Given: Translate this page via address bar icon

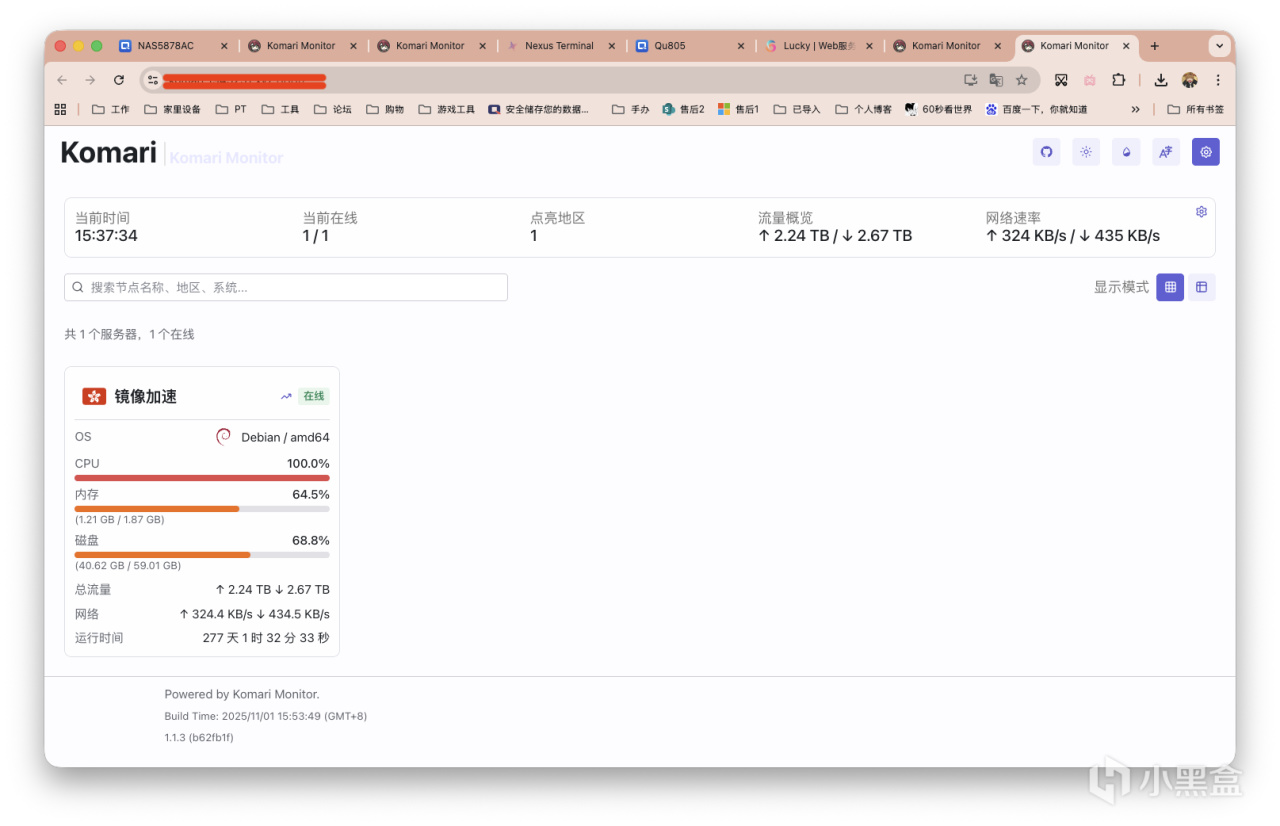Looking at the screenshot, I should click(x=996, y=80).
